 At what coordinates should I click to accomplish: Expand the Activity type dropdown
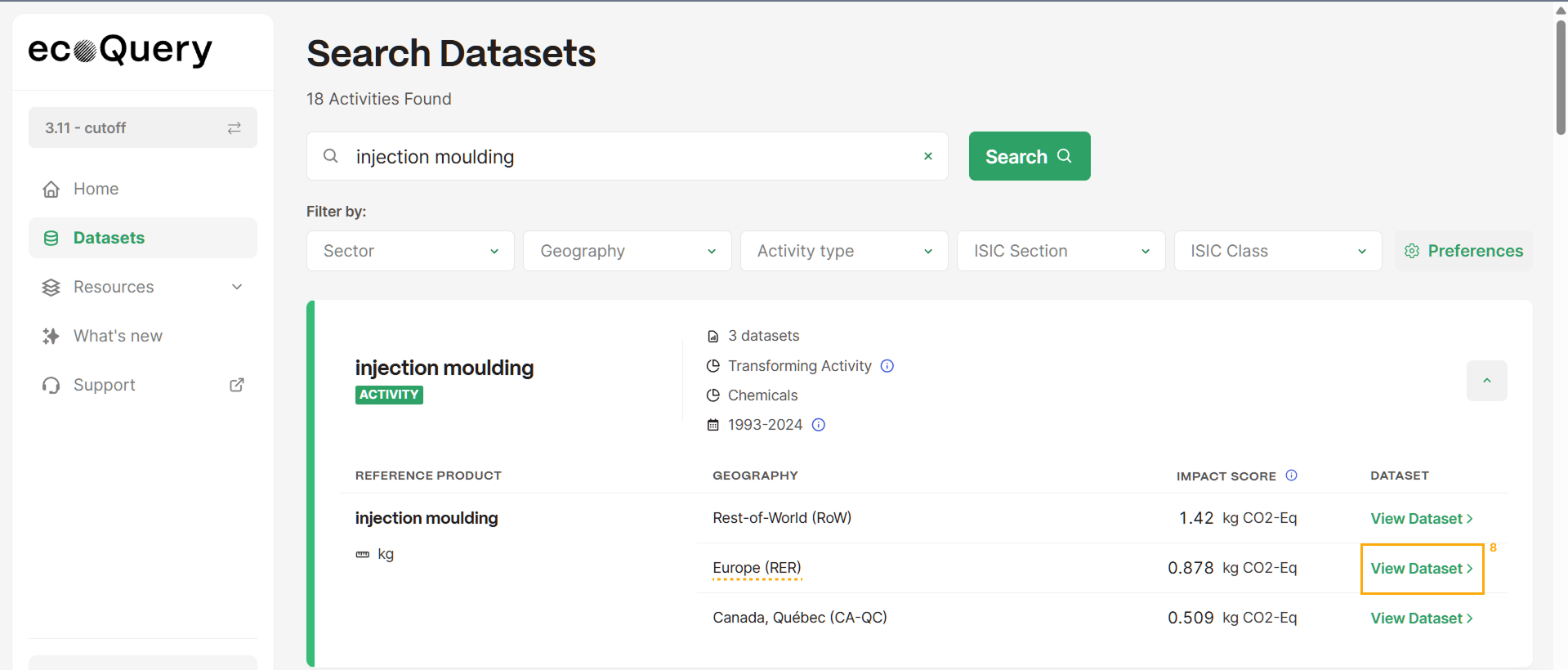pyautogui.click(x=843, y=251)
